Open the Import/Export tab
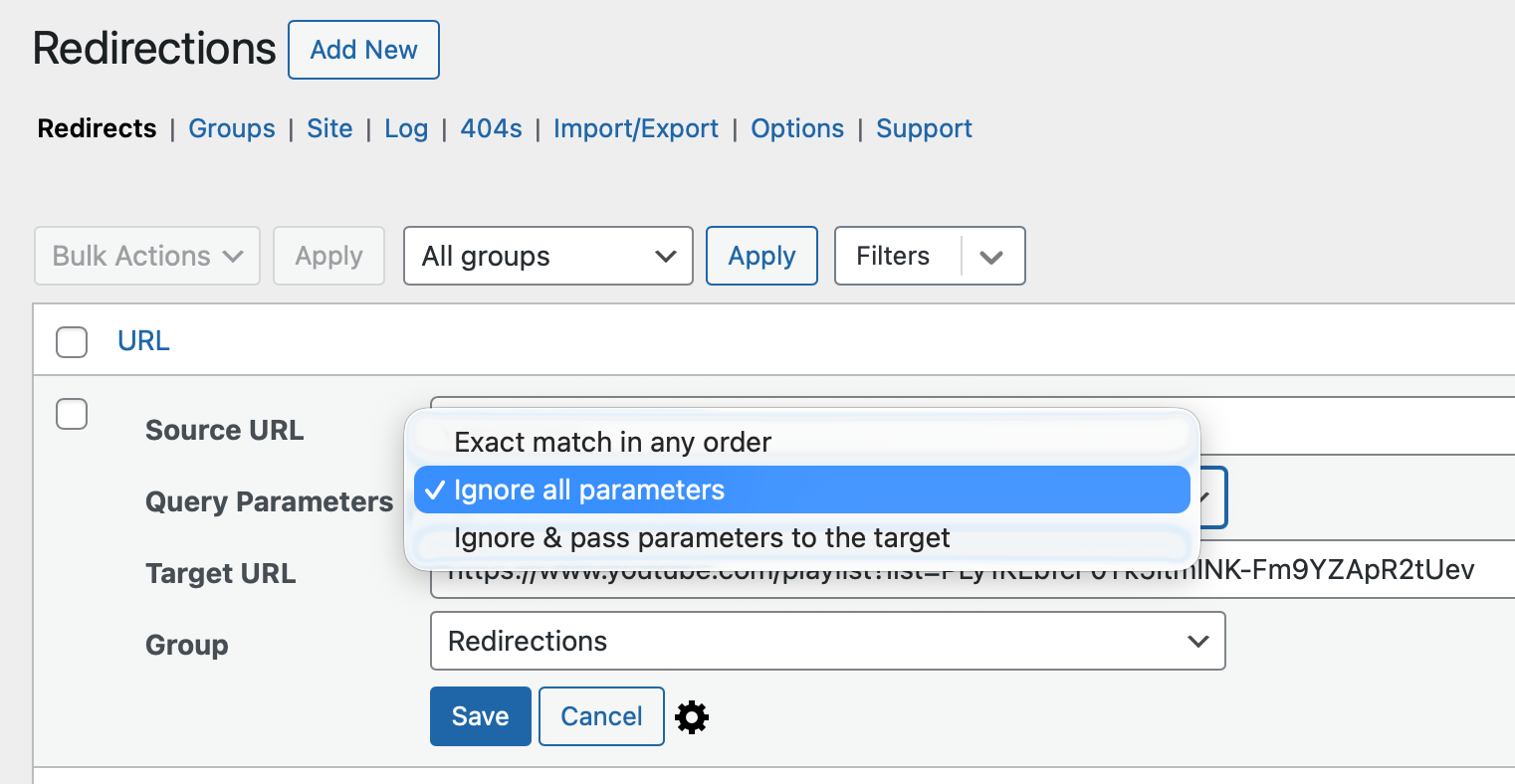Screen dimensions: 1515x784 635,128
